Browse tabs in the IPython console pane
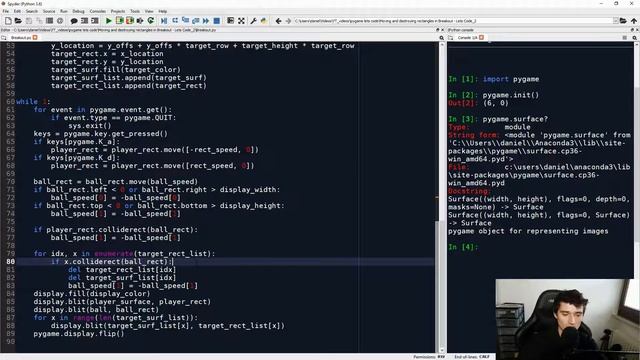 (451, 38)
